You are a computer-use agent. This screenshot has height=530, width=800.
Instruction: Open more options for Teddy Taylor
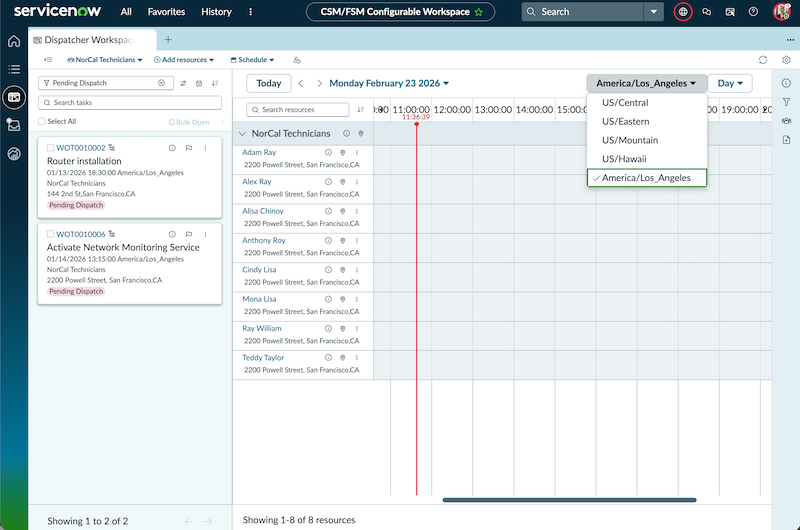[357, 358]
